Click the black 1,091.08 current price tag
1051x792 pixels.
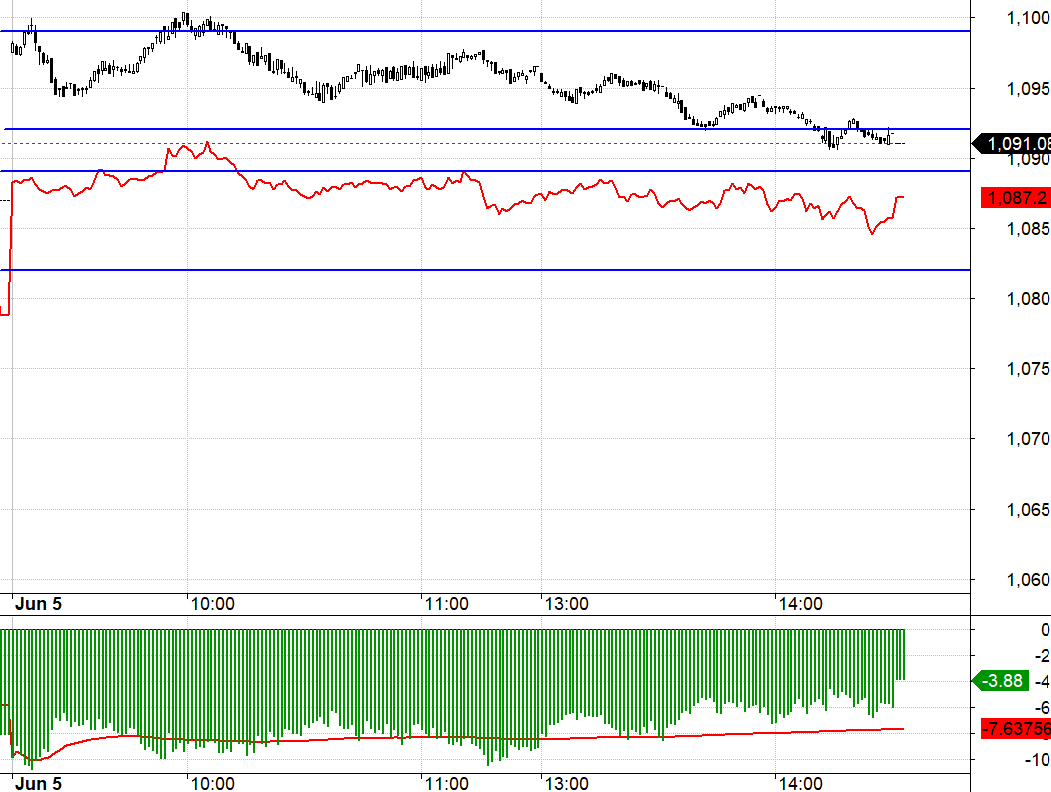click(x=1016, y=145)
